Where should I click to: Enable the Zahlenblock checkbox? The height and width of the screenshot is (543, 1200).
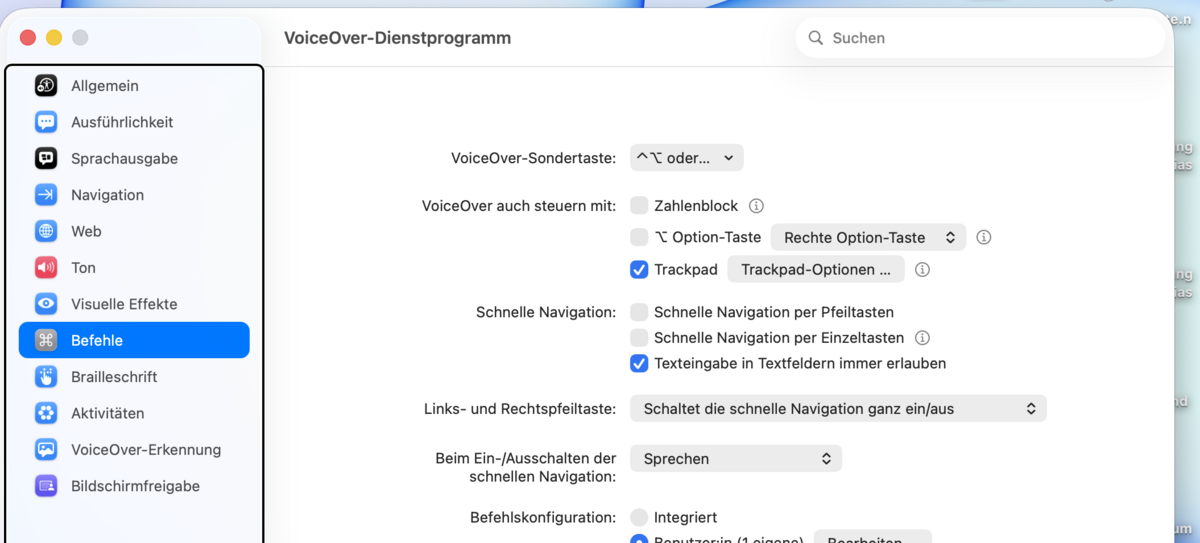pos(639,206)
